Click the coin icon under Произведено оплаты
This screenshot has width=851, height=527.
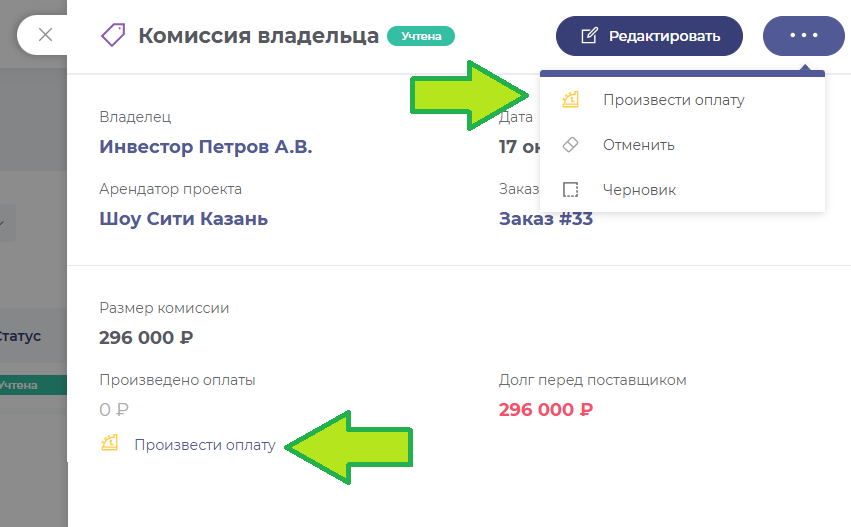click(x=110, y=443)
